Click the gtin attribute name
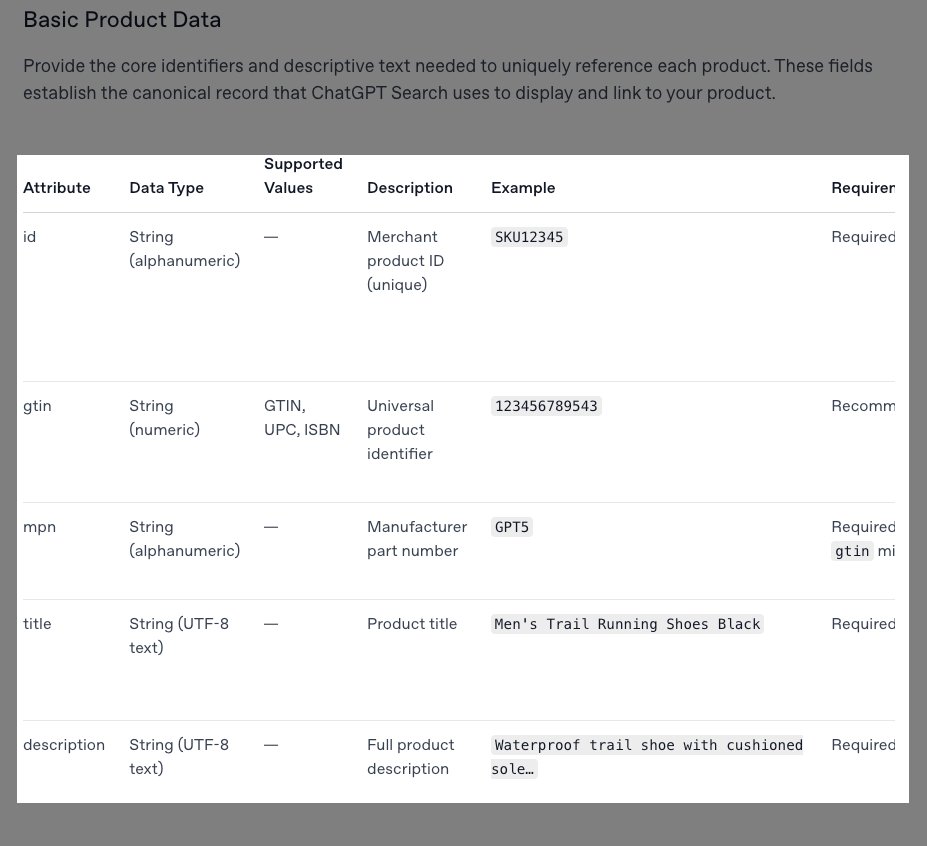The height and width of the screenshot is (846, 927). click(37, 406)
